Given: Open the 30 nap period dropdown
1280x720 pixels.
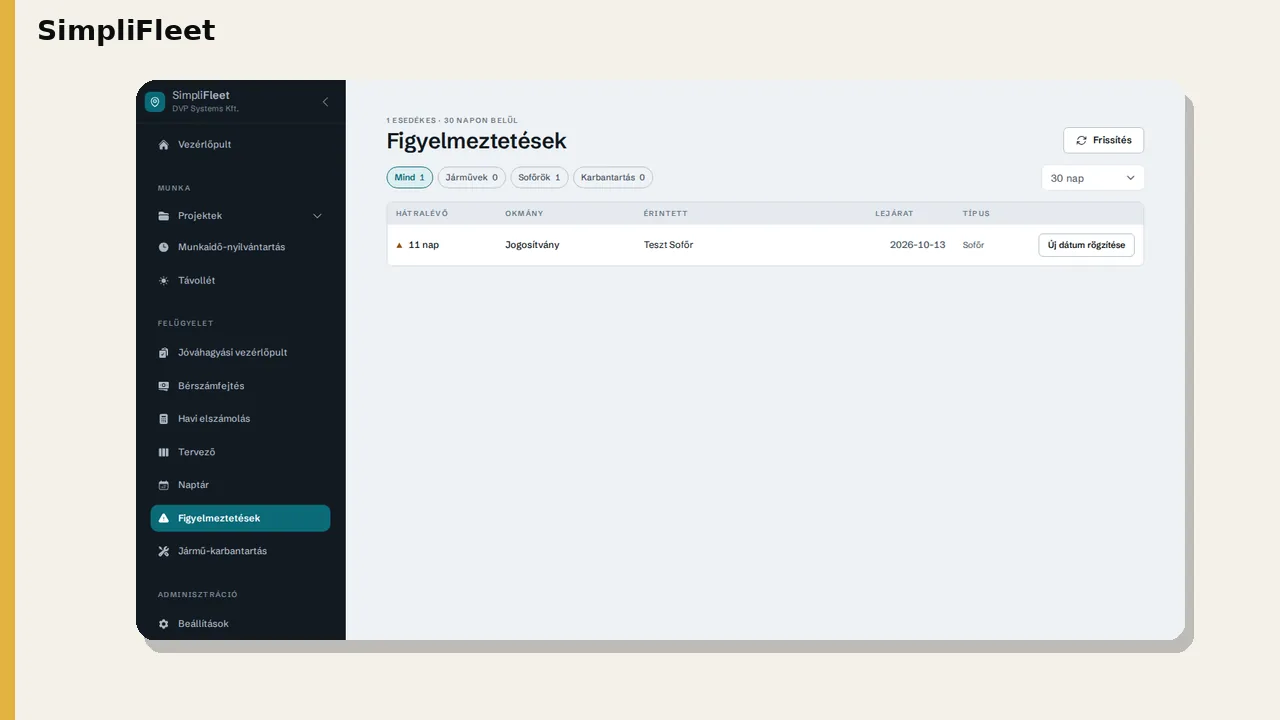Looking at the screenshot, I should point(1092,178).
